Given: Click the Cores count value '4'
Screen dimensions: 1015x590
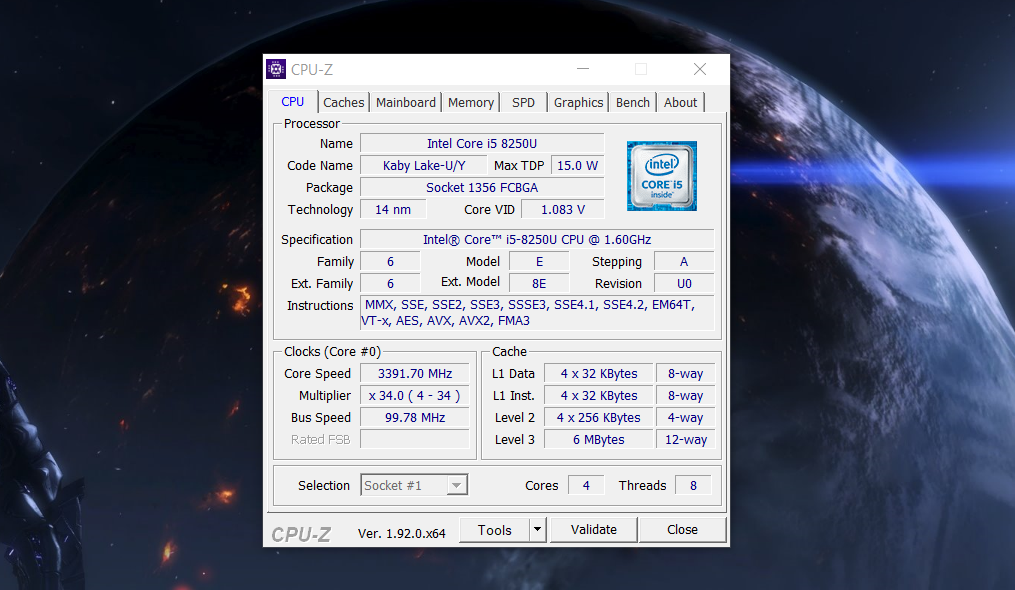Looking at the screenshot, I should click(586, 485).
